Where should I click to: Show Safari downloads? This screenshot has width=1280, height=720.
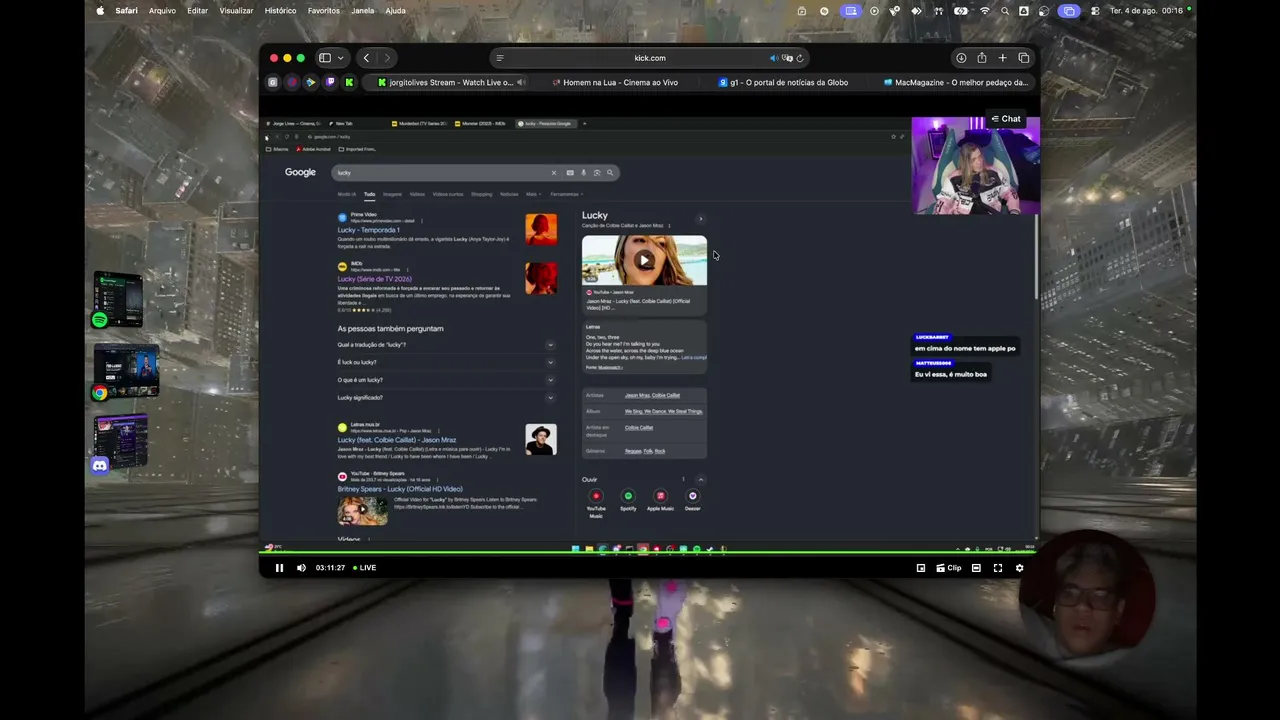click(x=961, y=58)
